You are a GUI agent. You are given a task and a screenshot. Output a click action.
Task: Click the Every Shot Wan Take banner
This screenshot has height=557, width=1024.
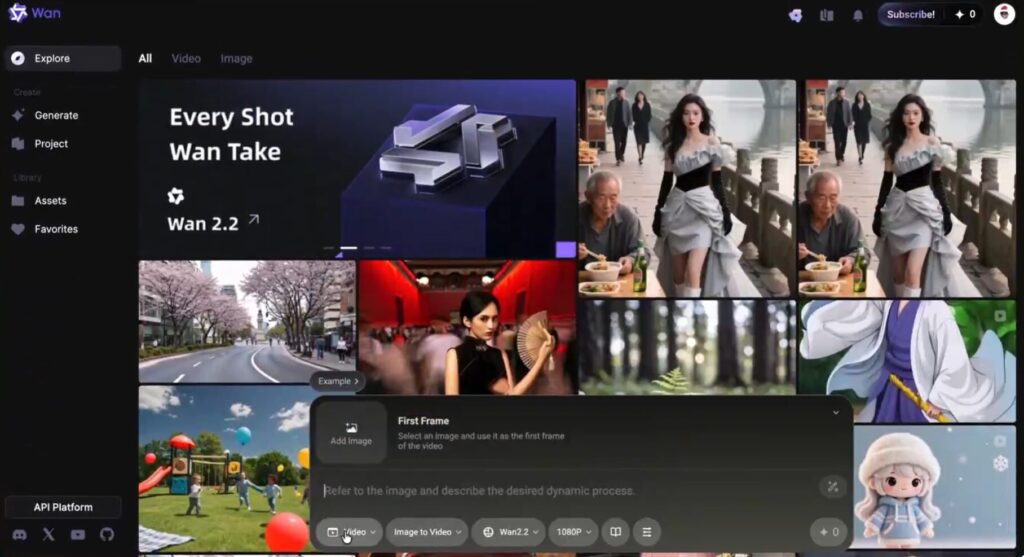point(357,168)
